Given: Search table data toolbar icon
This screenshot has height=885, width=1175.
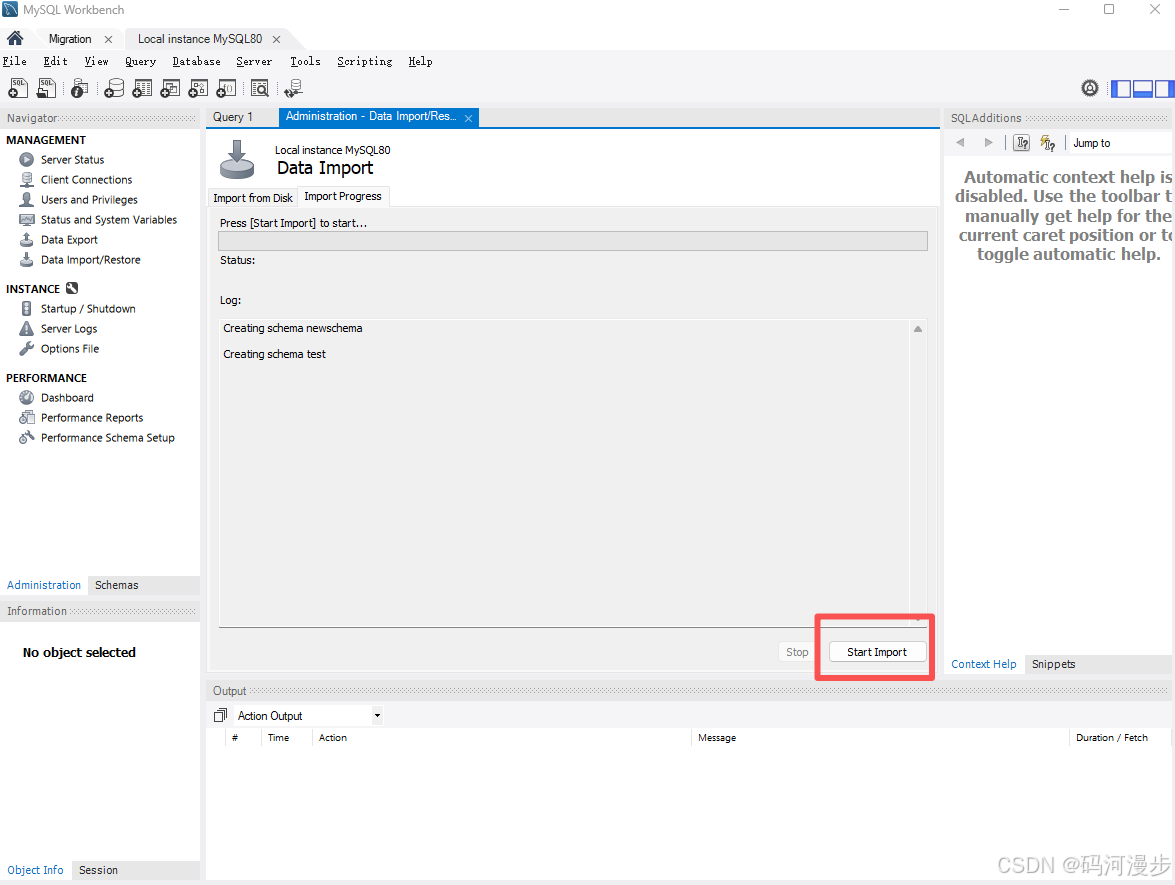Looking at the screenshot, I should [x=259, y=88].
